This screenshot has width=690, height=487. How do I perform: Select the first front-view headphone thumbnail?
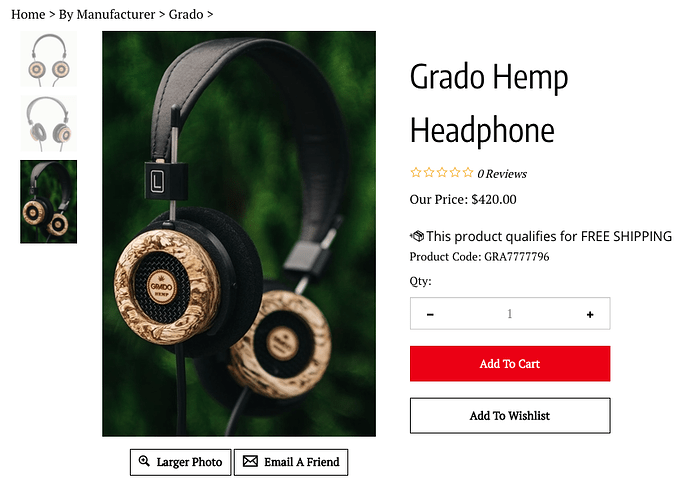point(48,59)
